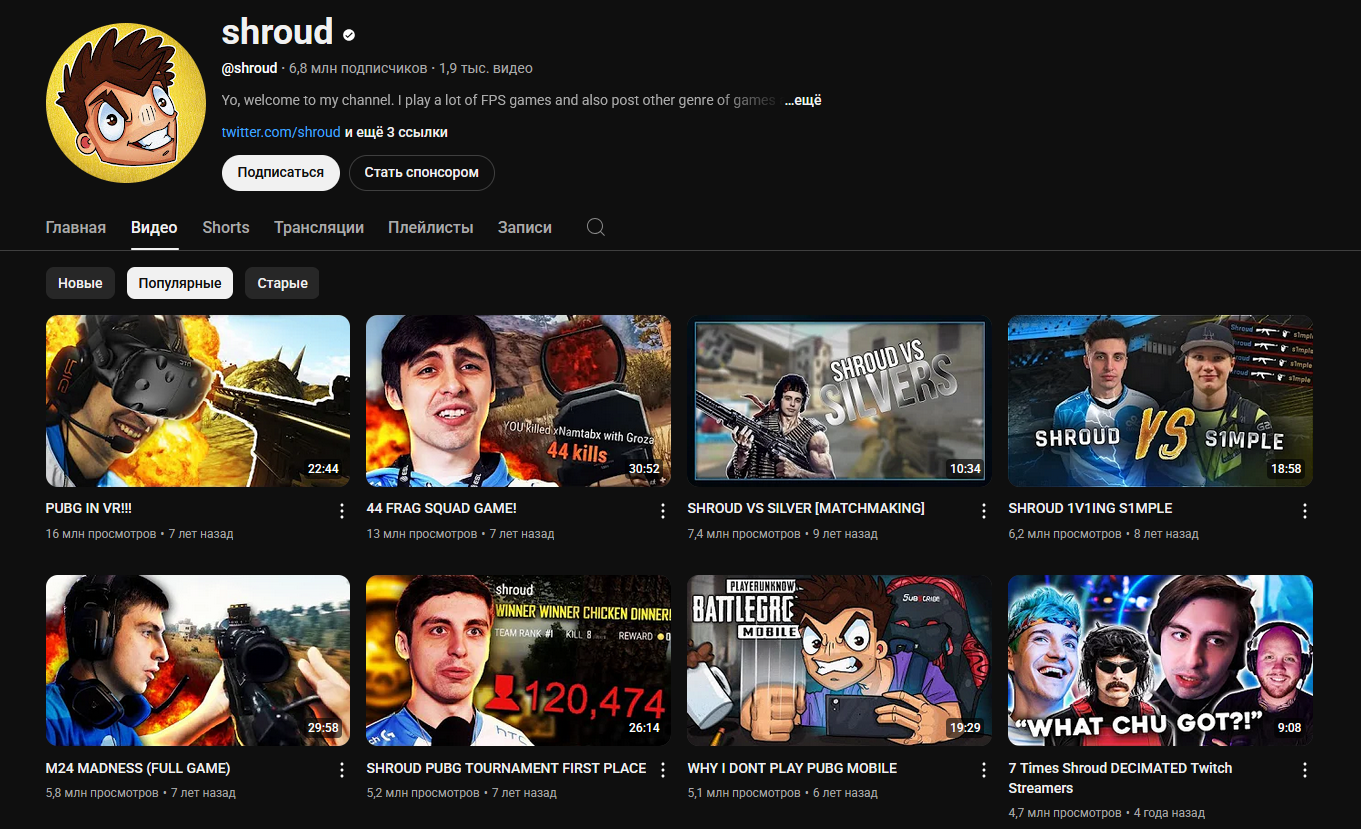Click the 5,8 млн просмотров view count
The height and width of the screenshot is (829, 1361).
102,793
